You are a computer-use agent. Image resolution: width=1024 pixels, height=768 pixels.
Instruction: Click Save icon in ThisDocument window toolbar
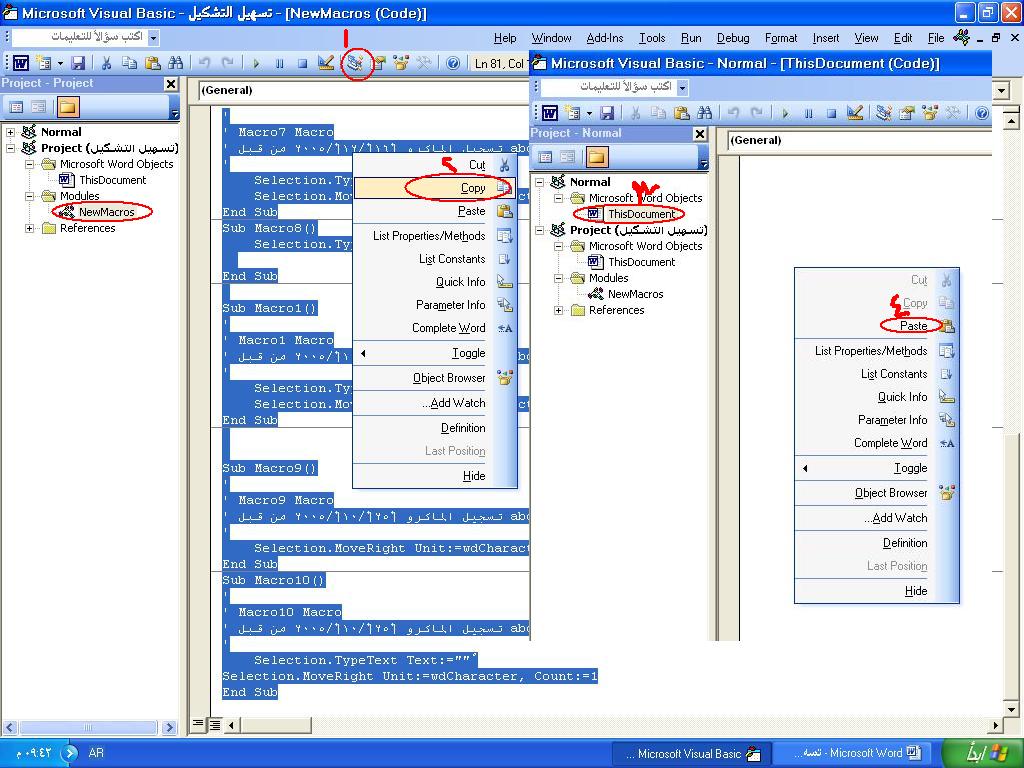[x=607, y=113]
